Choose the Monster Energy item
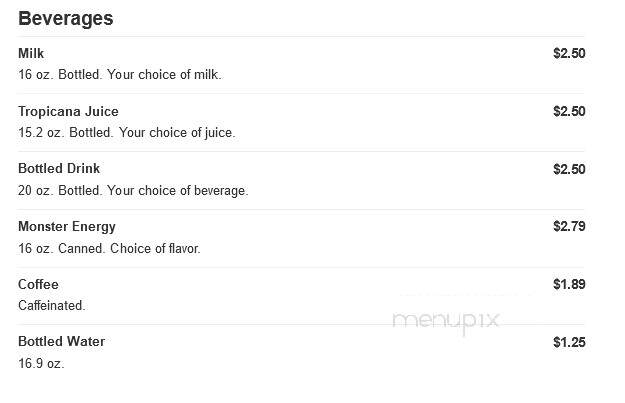Image resolution: width=625 pixels, height=403 pixels. click(x=67, y=227)
